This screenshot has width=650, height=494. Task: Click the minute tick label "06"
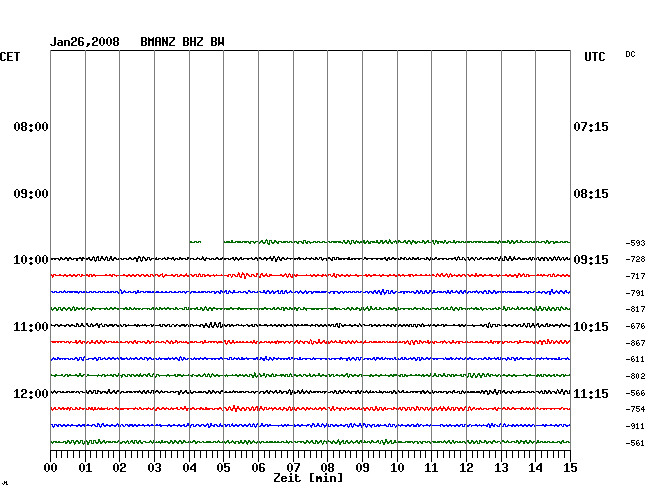258,468
